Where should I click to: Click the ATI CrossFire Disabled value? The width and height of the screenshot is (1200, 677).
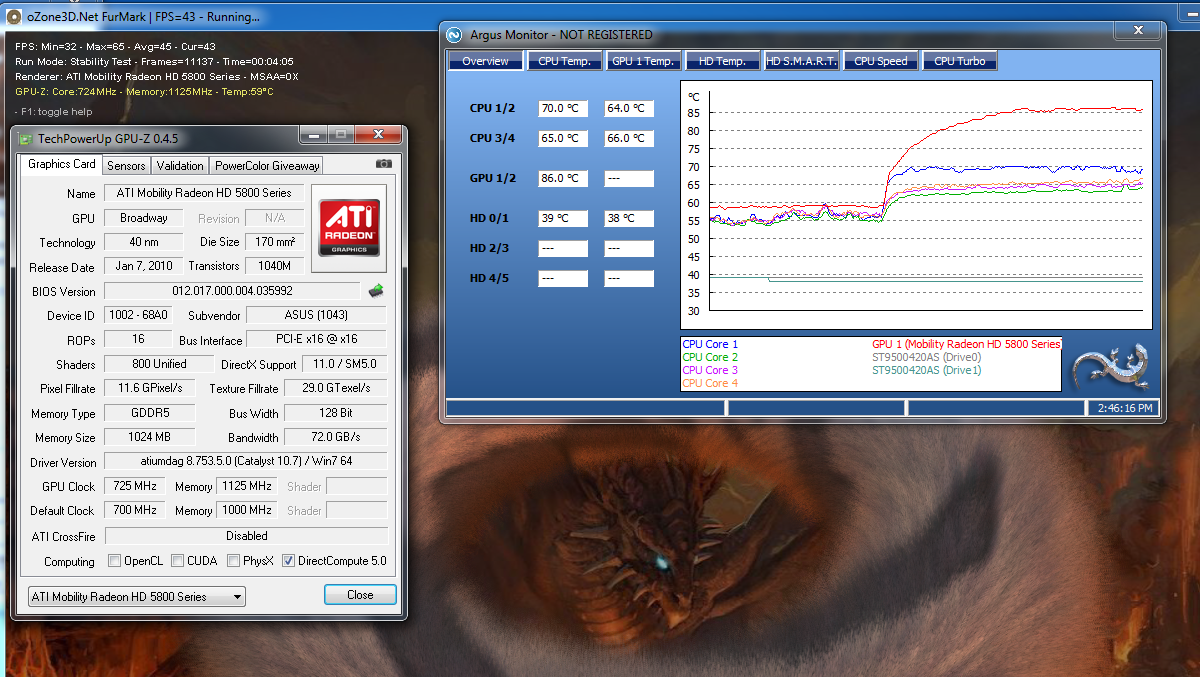(247, 536)
